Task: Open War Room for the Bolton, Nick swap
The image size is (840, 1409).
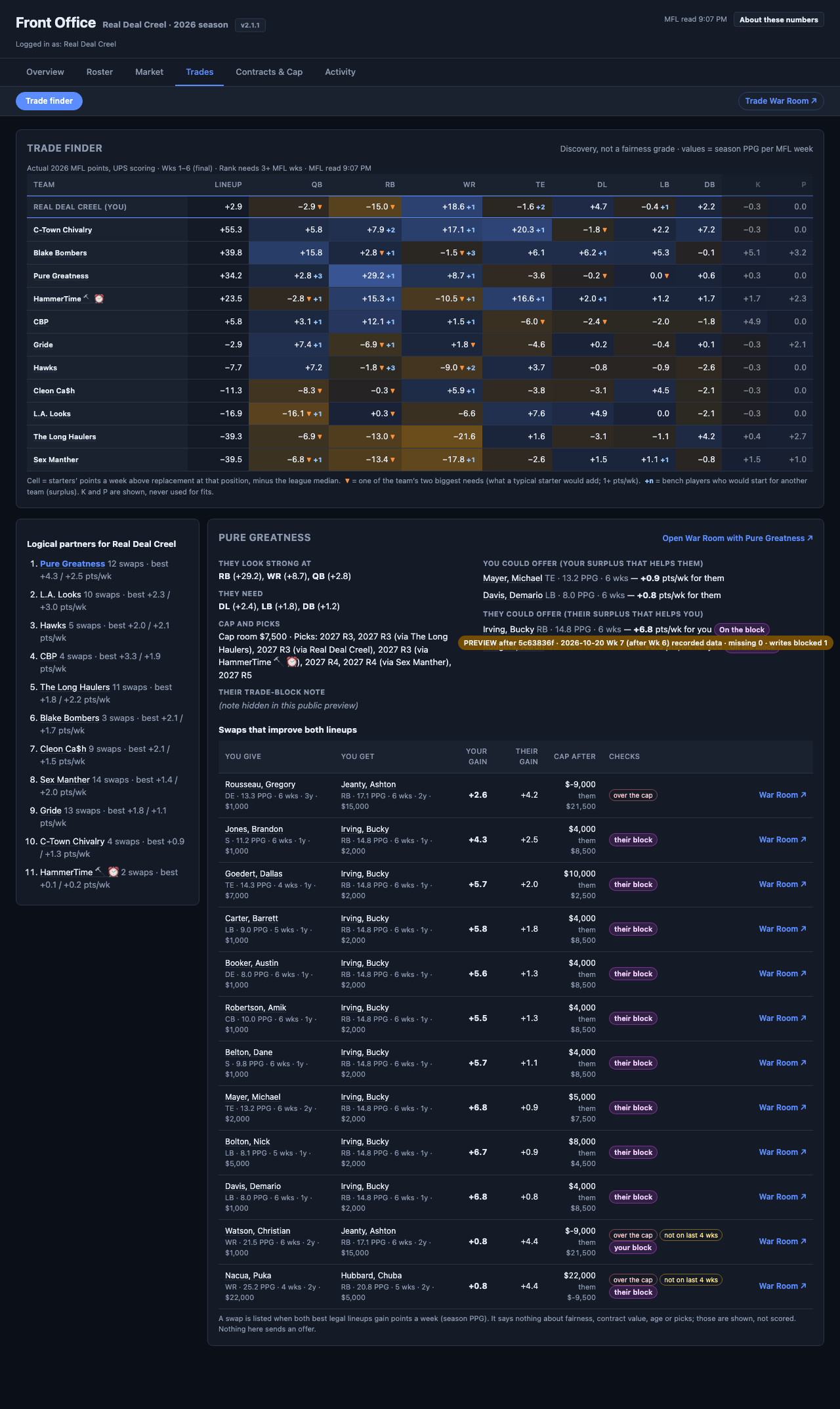Action: tap(783, 1152)
